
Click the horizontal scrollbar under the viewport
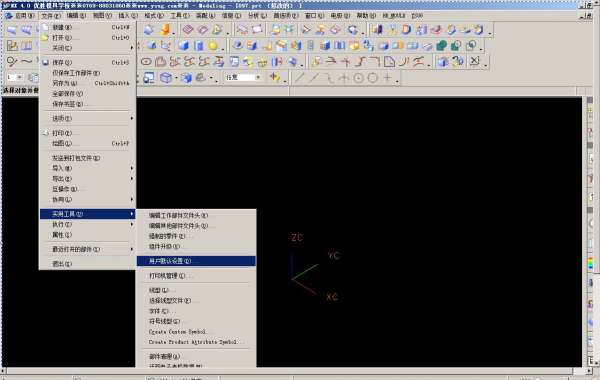pyautogui.click(x=290, y=371)
